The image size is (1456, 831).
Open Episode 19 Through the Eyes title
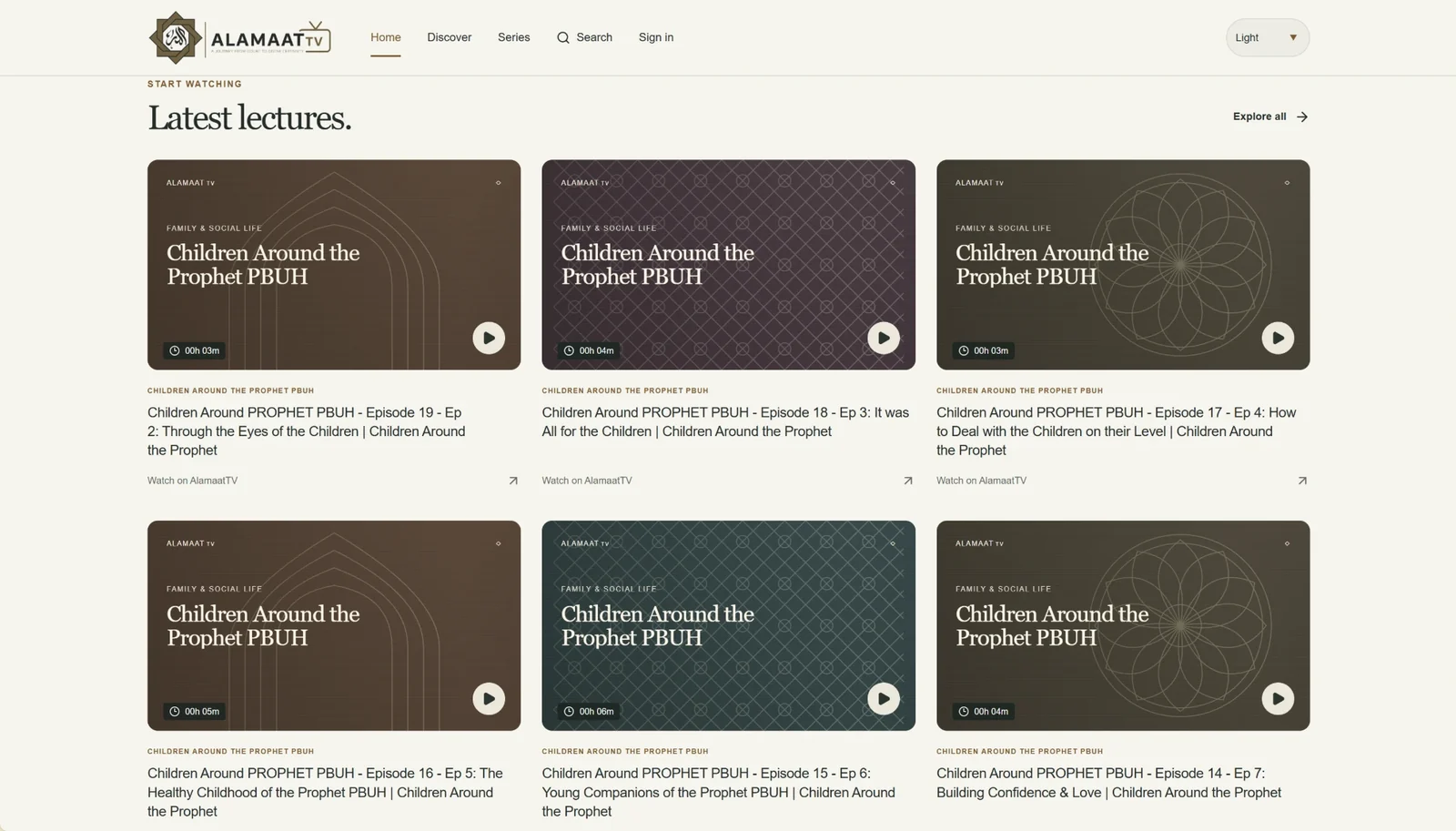(307, 431)
